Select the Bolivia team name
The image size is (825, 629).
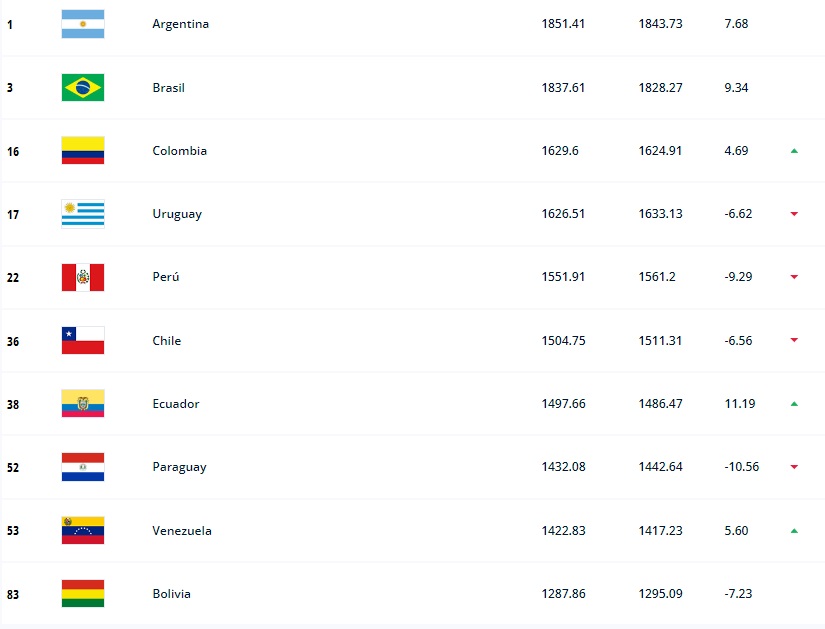click(x=172, y=594)
